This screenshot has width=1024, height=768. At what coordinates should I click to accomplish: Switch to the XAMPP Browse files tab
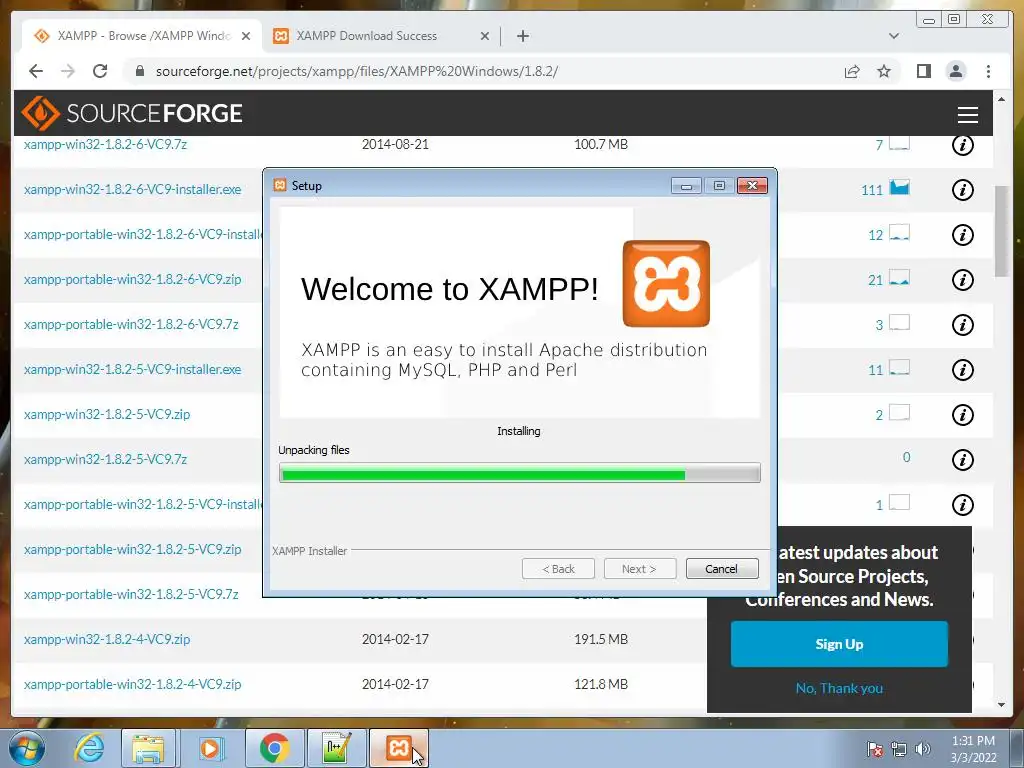point(140,36)
